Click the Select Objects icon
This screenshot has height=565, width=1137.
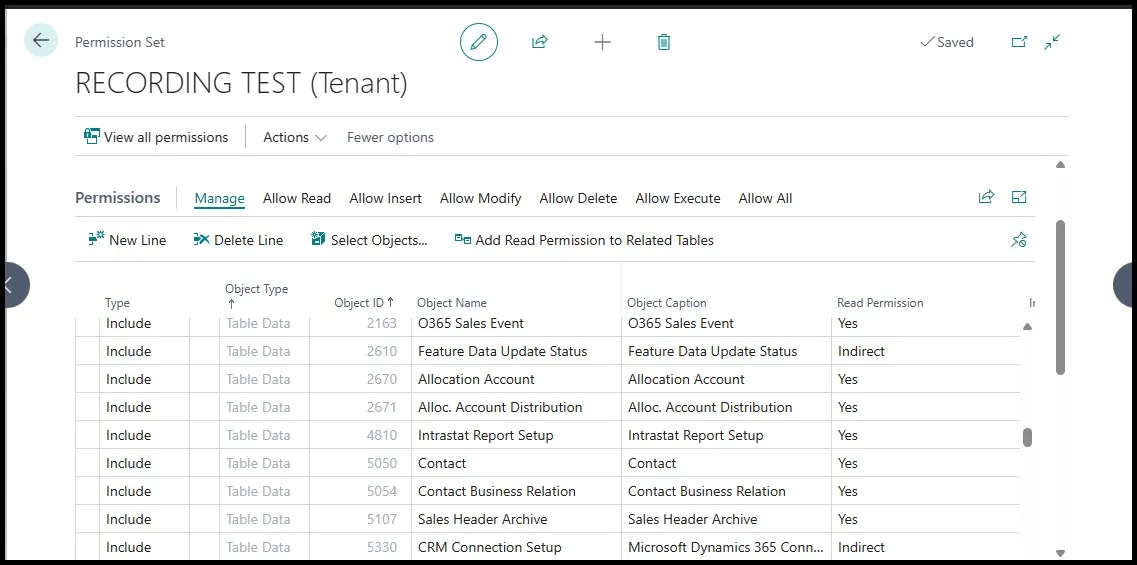click(x=318, y=239)
